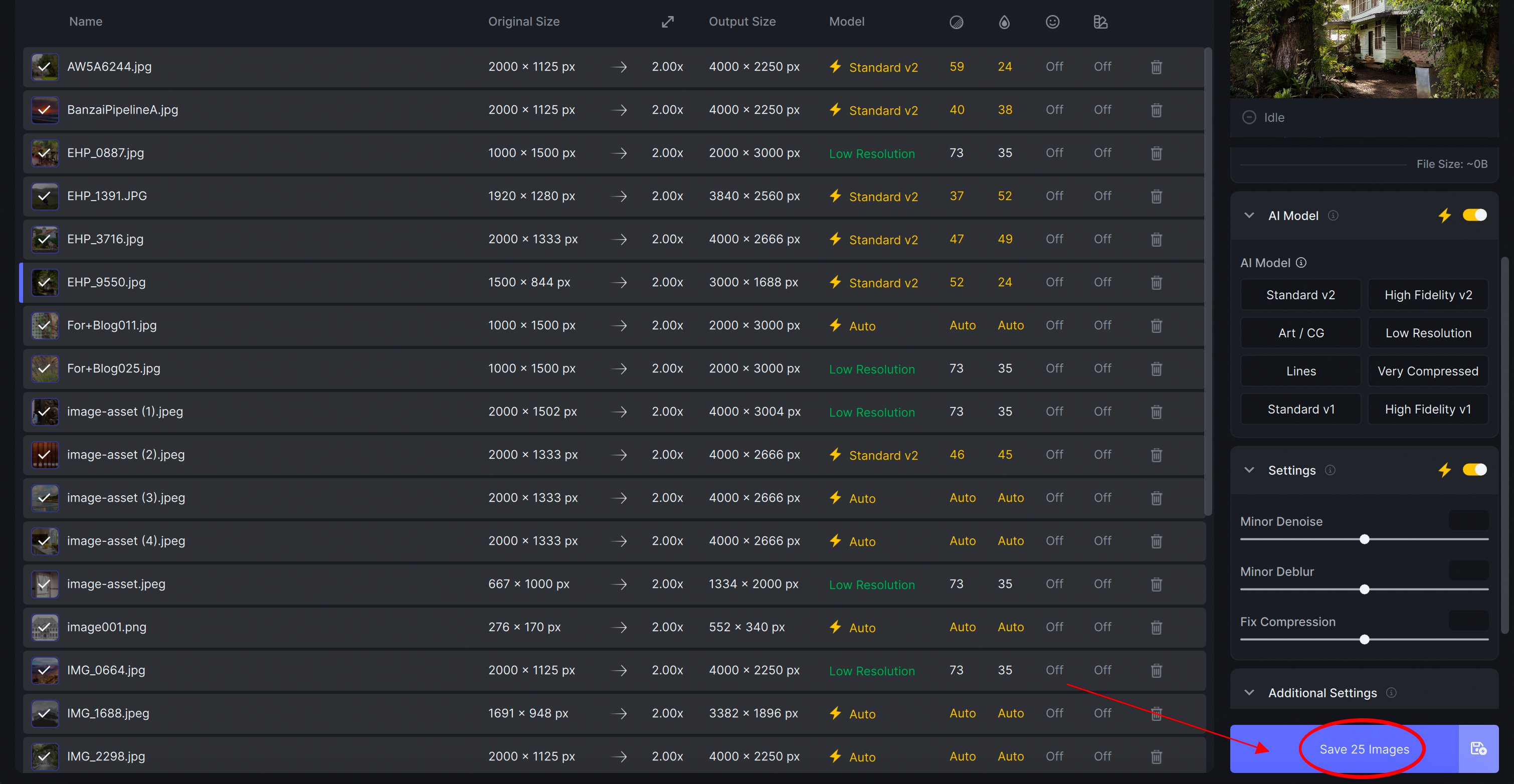Collapse the Settings section chevron

[x=1249, y=470]
